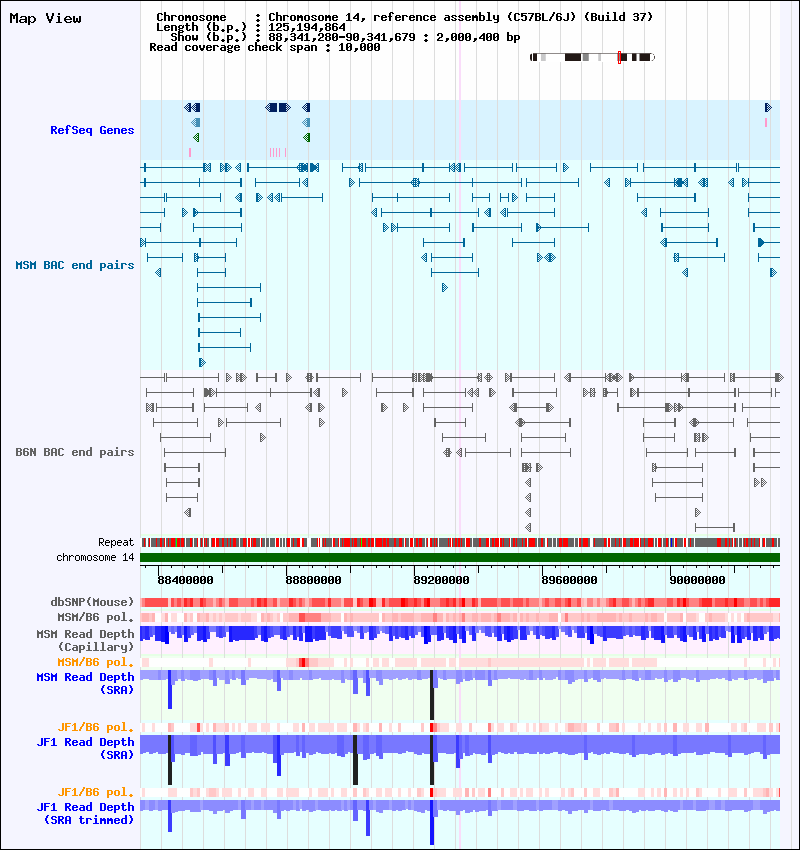800x850 pixels.
Task: Open the MSM Read Depth (SRA) link
Action: coord(85,684)
